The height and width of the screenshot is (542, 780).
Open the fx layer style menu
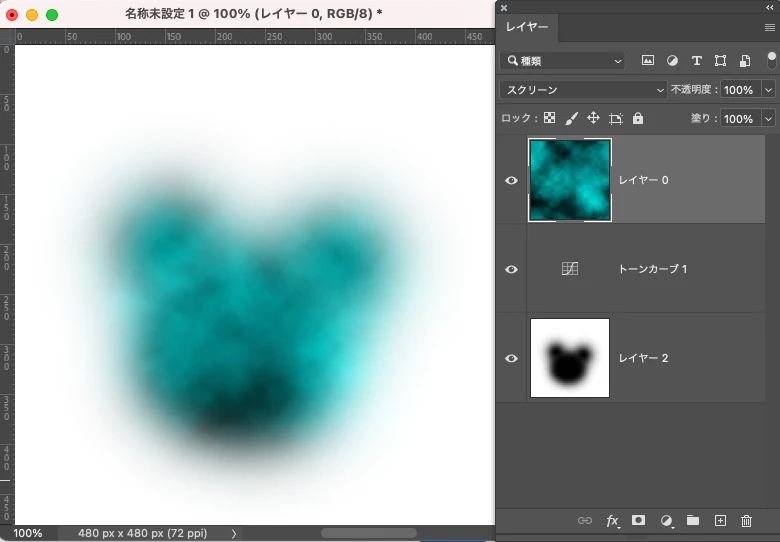pos(612,521)
